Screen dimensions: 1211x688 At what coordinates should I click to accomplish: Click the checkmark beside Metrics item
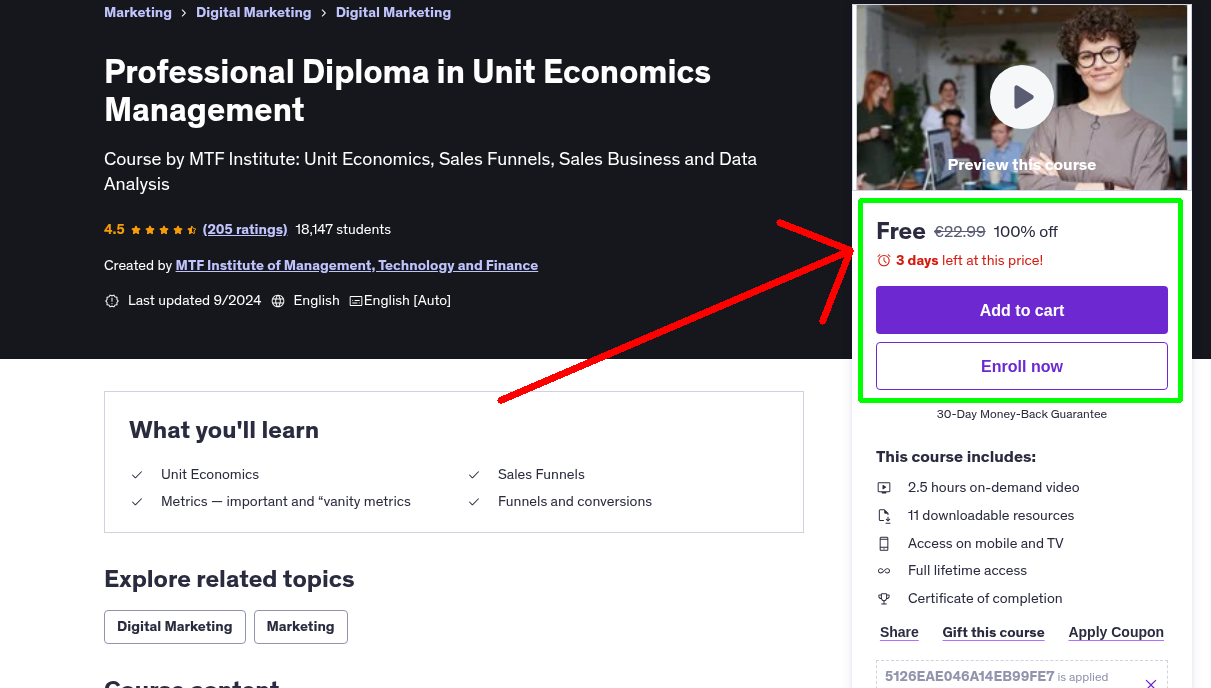(137, 502)
